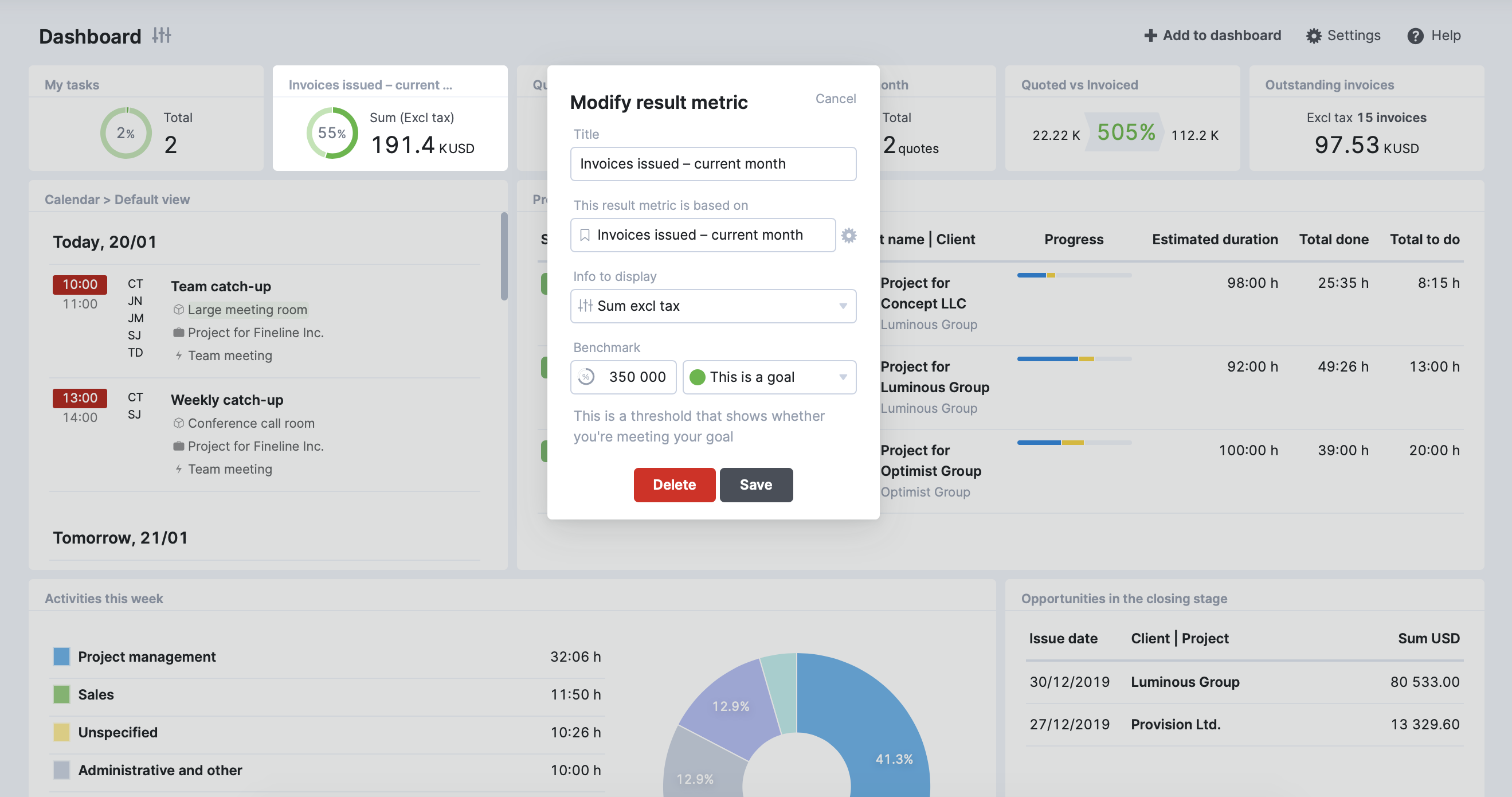
Task: Click 2% progress ring in My tasks
Action: [126, 132]
